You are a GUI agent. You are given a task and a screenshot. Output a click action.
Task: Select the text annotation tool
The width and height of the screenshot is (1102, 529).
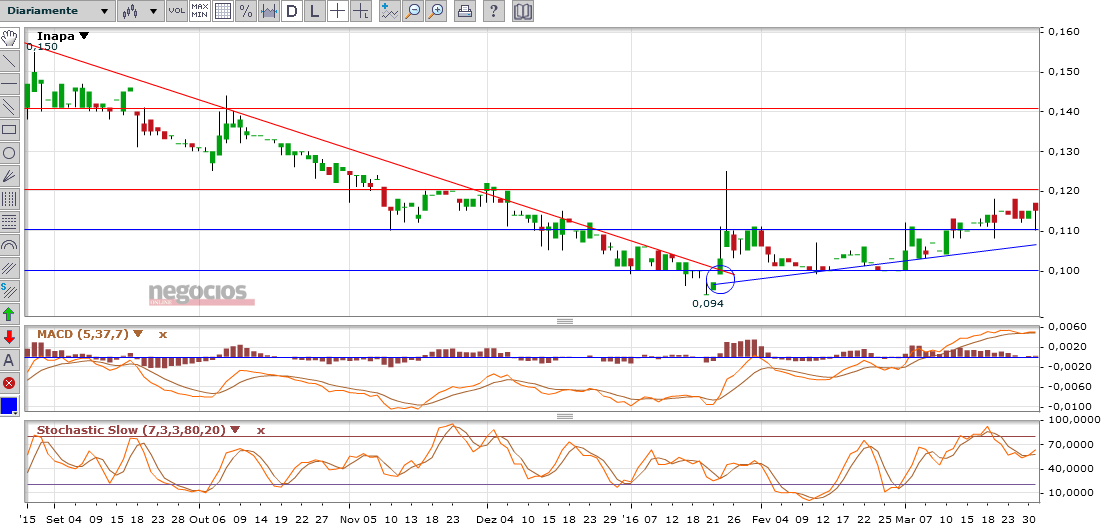(9, 360)
